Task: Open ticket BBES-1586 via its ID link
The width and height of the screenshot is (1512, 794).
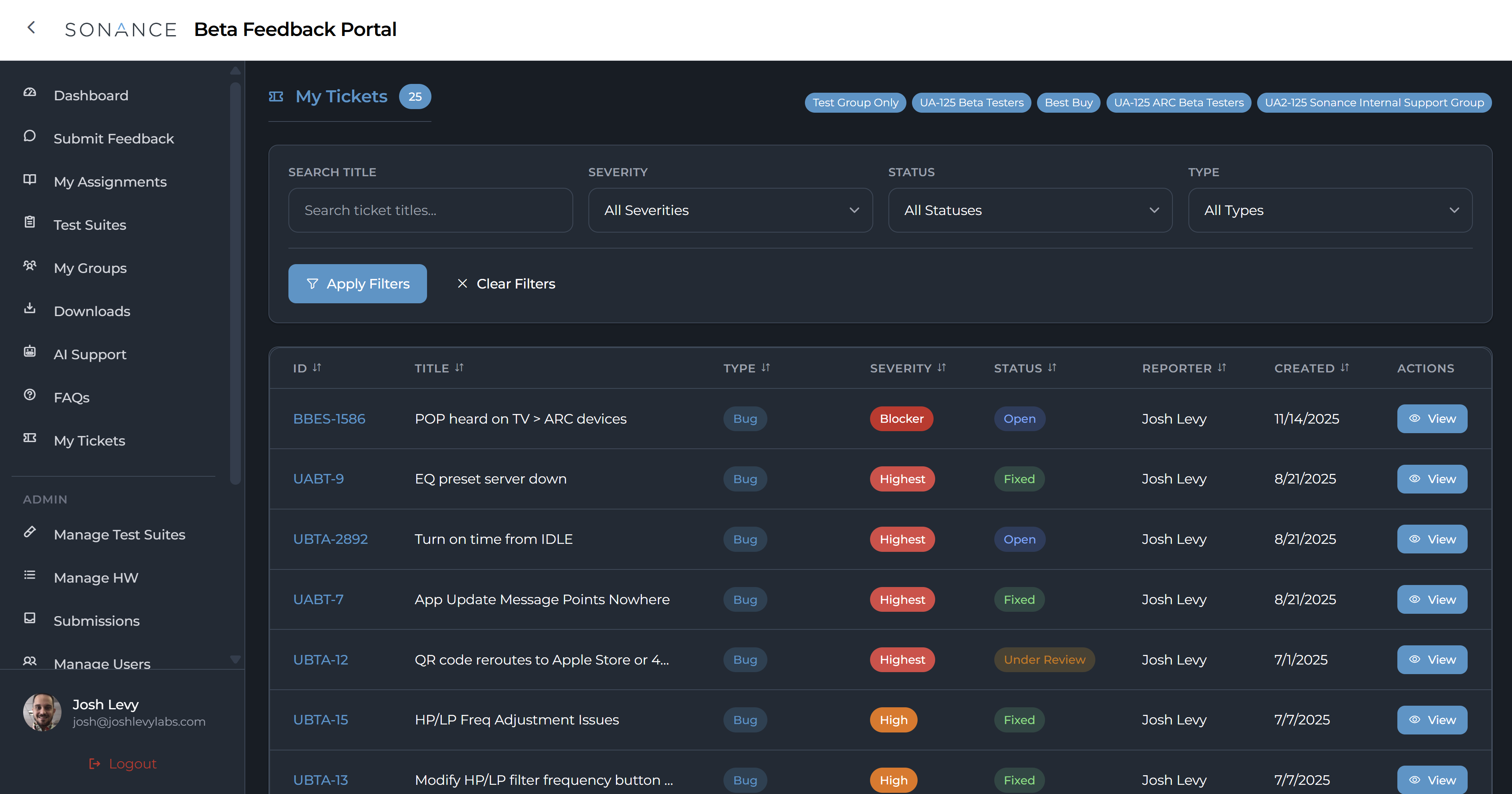Action: tap(329, 419)
